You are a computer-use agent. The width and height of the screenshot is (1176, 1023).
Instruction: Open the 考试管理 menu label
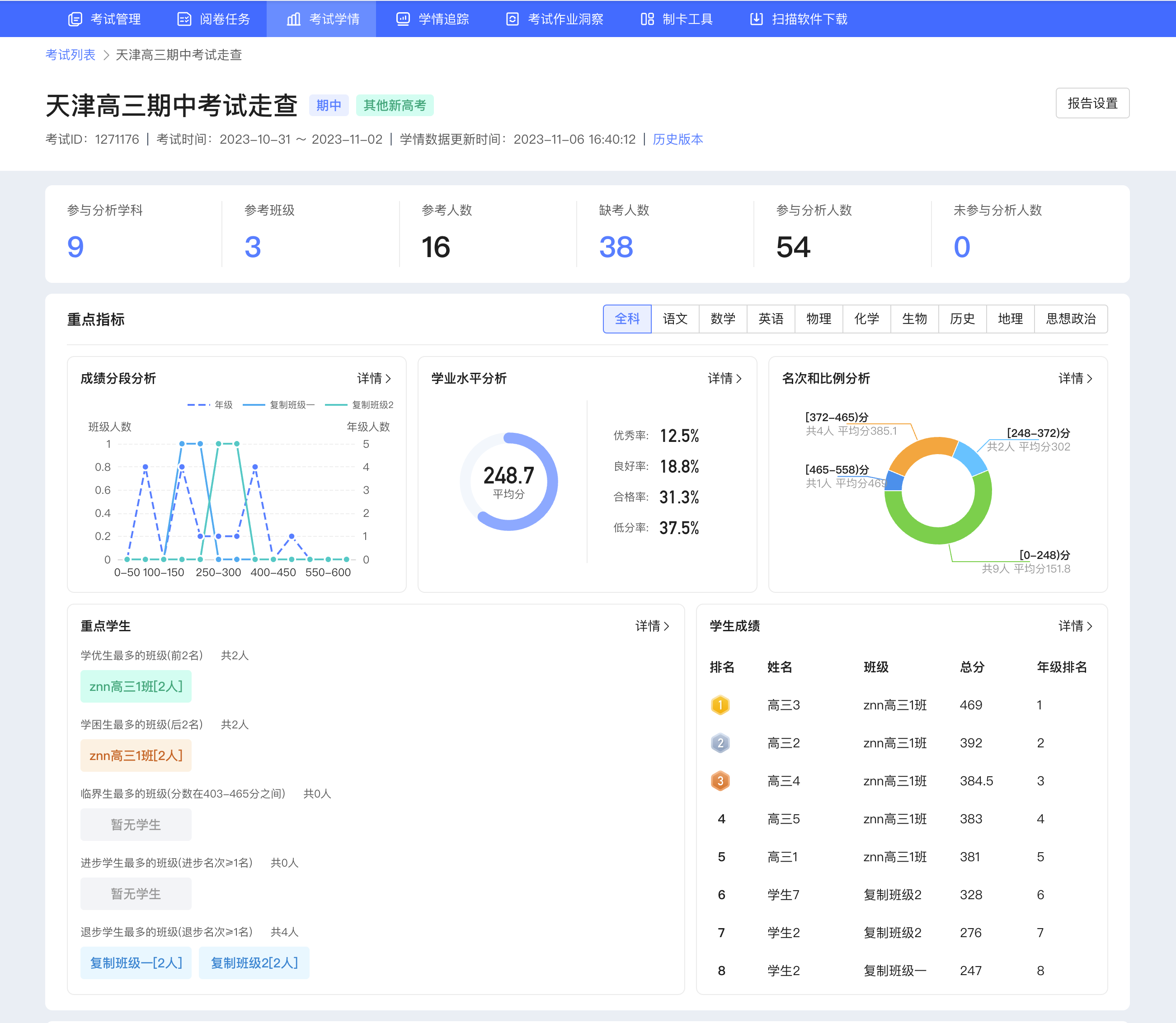[x=116, y=19]
